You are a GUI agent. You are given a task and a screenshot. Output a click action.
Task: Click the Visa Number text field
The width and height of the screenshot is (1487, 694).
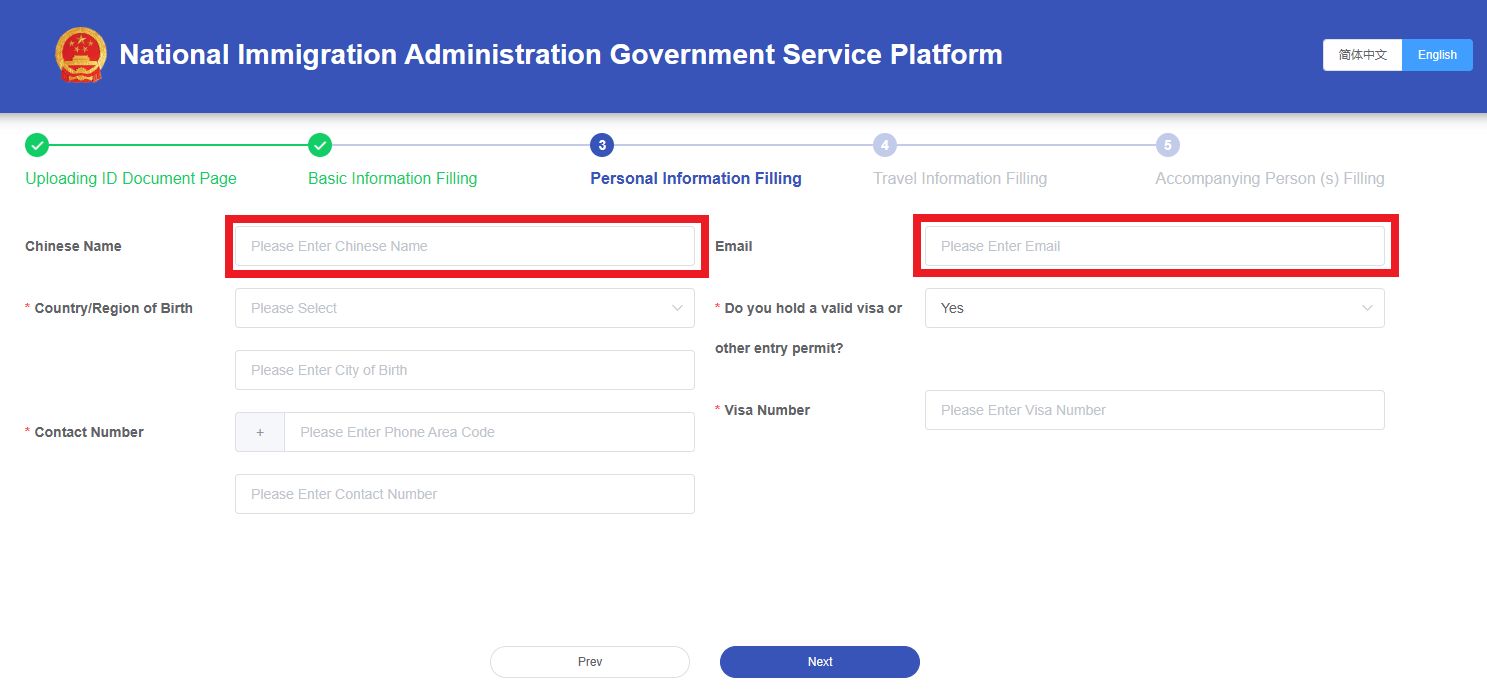click(1154, 410)
